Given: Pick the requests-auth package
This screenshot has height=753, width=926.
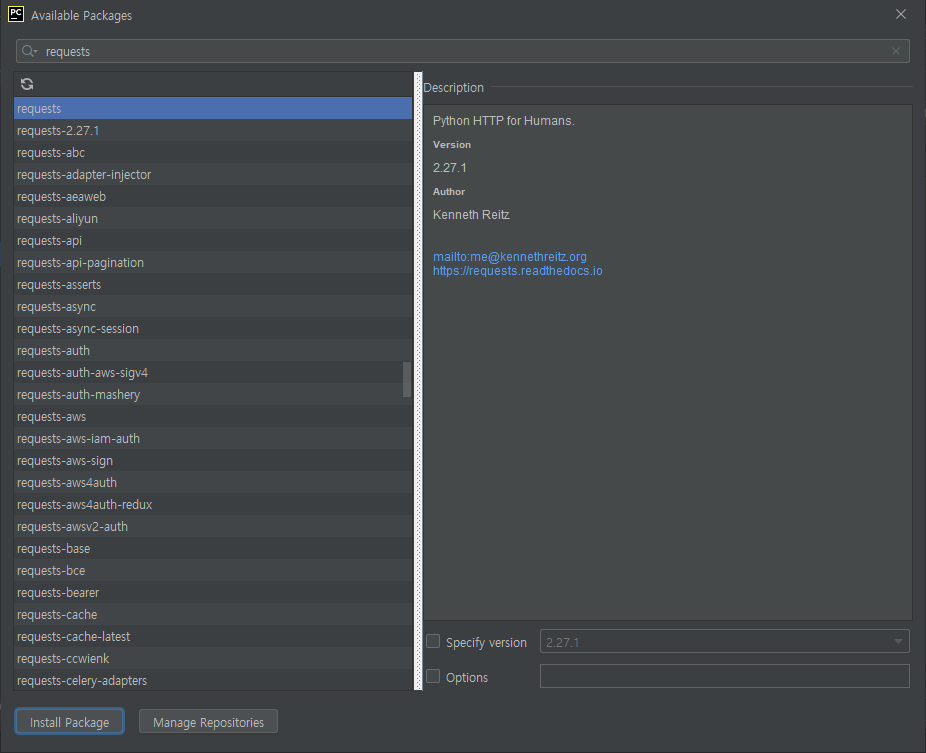Looking at the screenshot, I should 213,351.
